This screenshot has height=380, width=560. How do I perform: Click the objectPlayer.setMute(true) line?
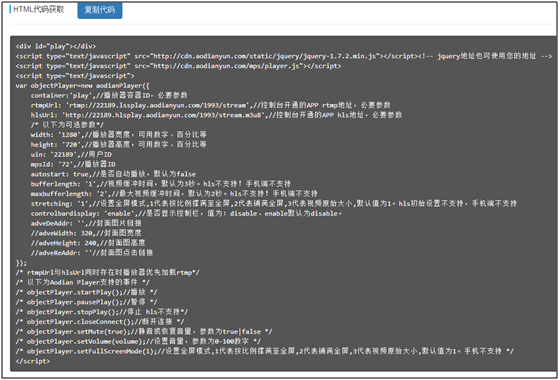click(x=144, y=331)
